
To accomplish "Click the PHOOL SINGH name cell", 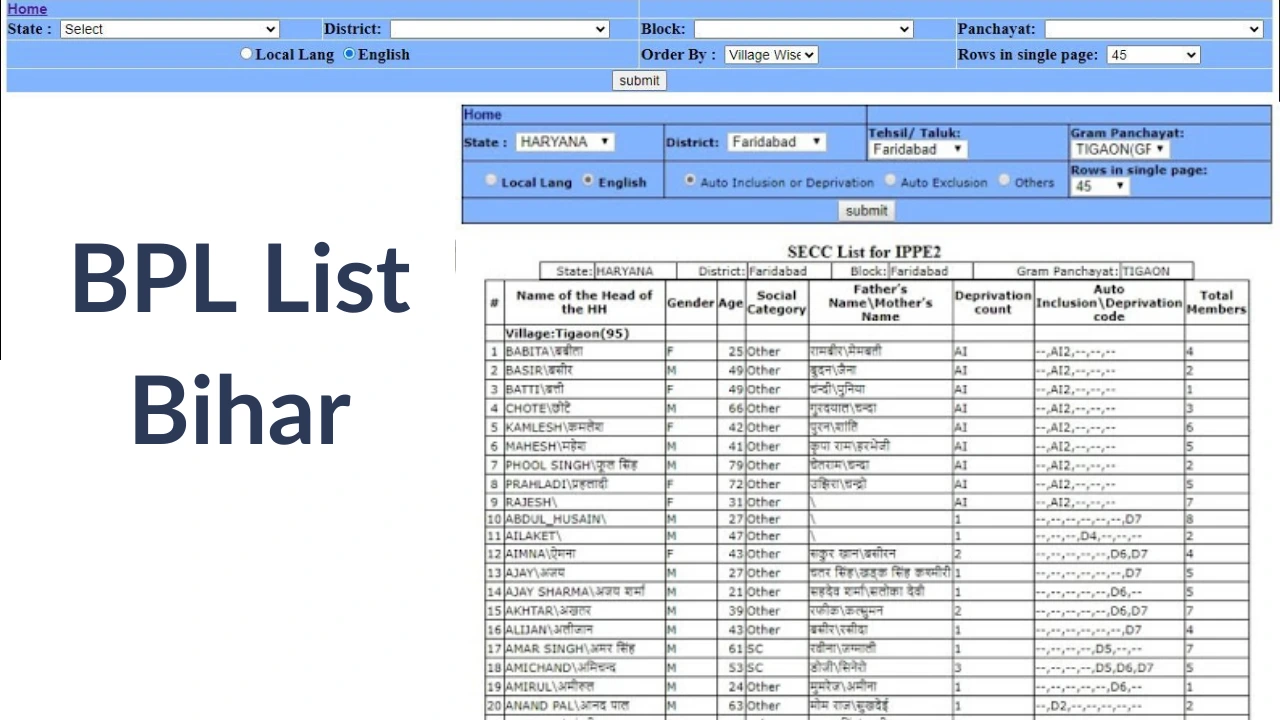I will coord(584,465).
